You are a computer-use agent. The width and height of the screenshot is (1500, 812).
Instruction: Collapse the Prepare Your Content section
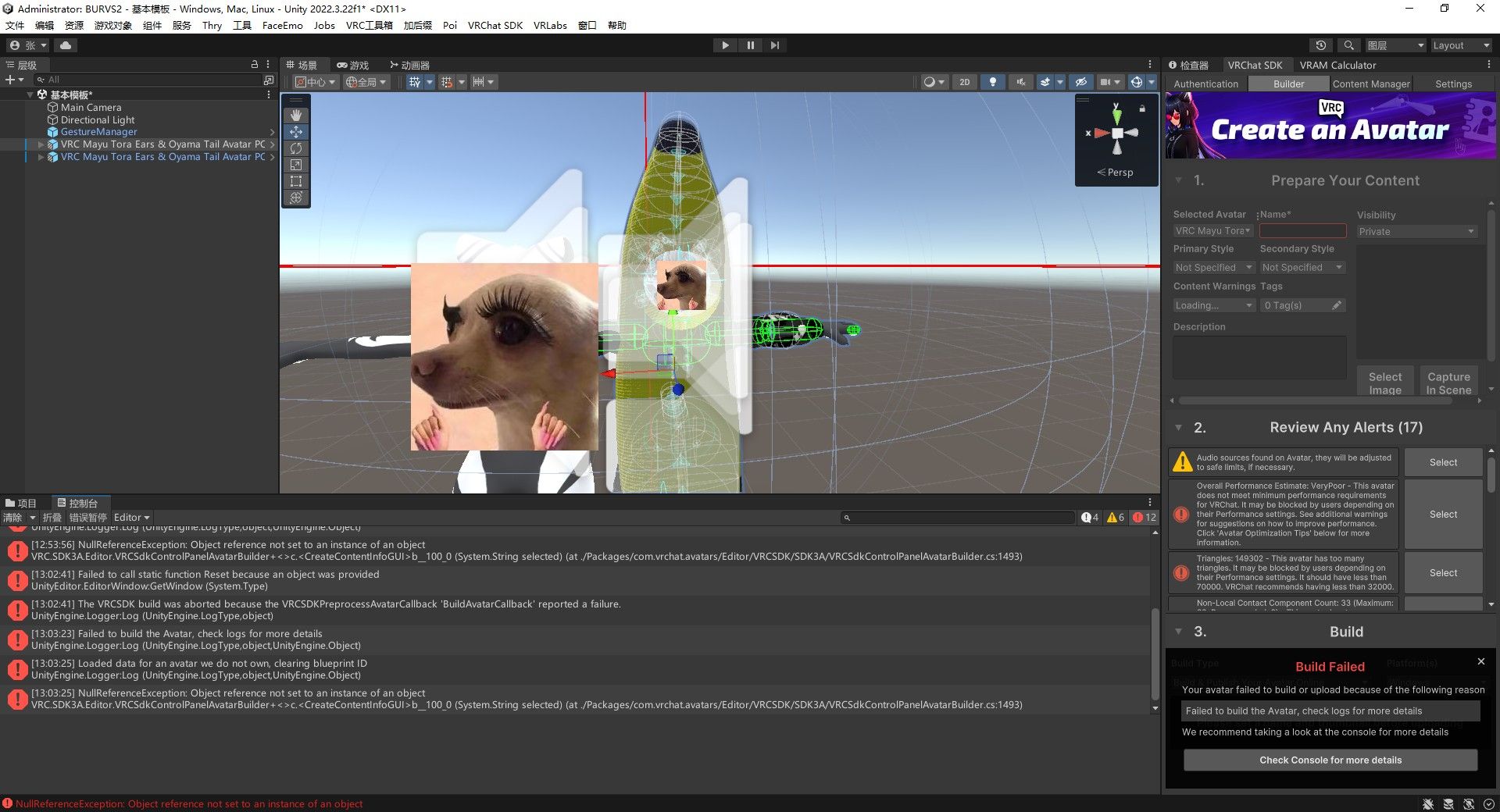point(1178,180)
